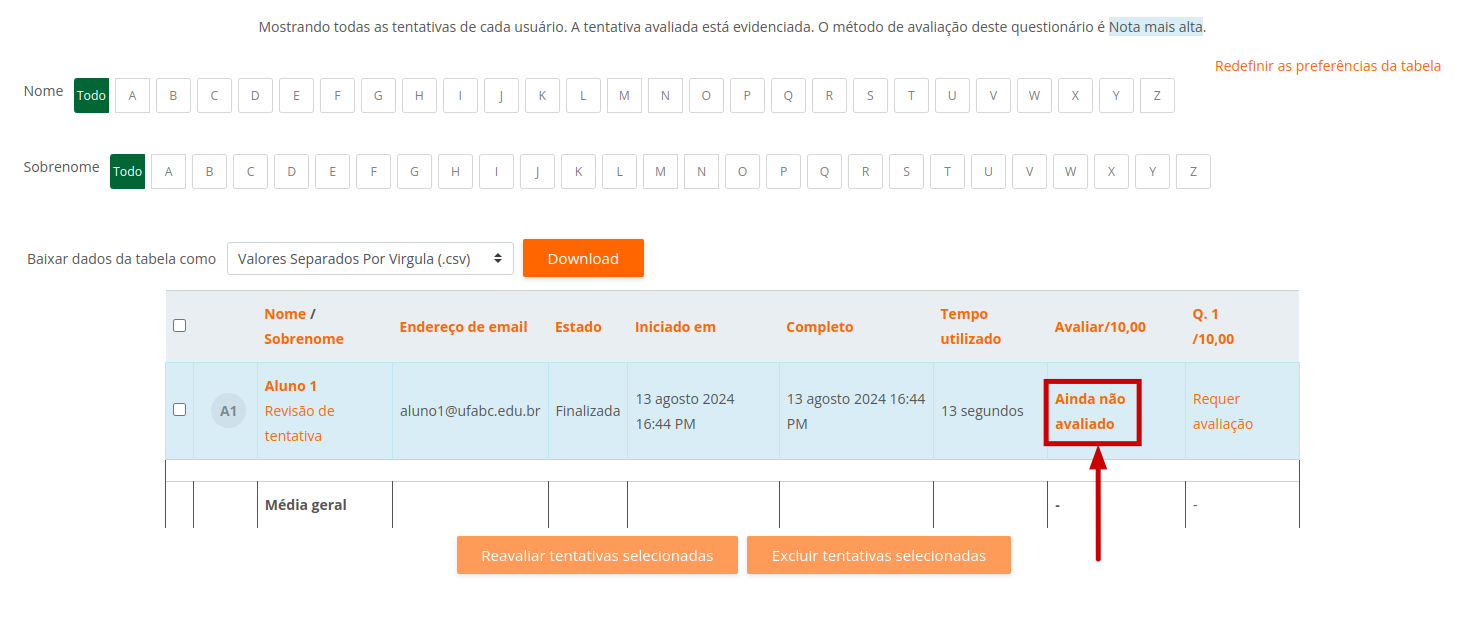Filter Nome by letter M
Viewport: 1465px width, 625px height.
[x=624, y=95]
